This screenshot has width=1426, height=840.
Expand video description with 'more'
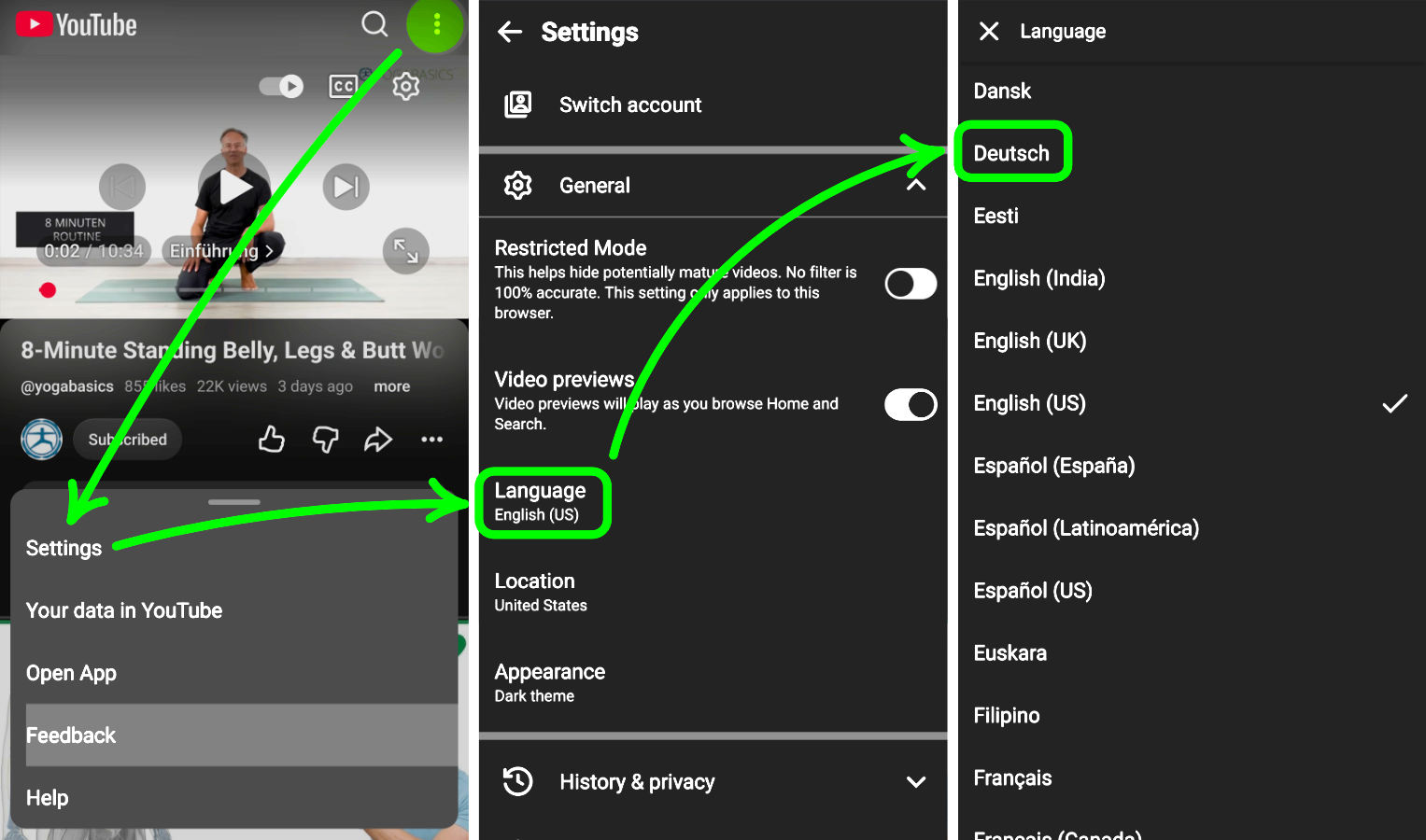[392, 386]
